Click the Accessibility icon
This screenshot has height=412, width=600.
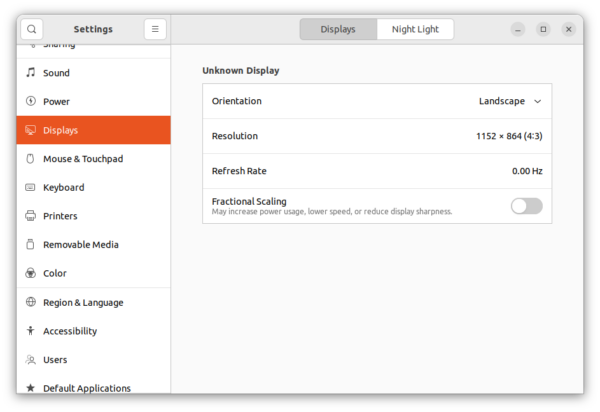click(31, 331)
